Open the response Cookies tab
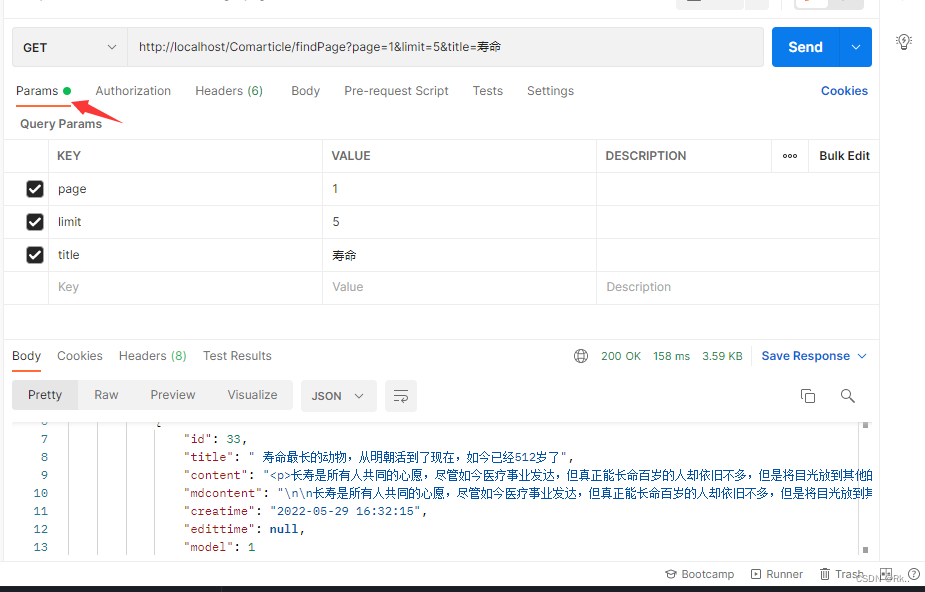 coord(80,356)
